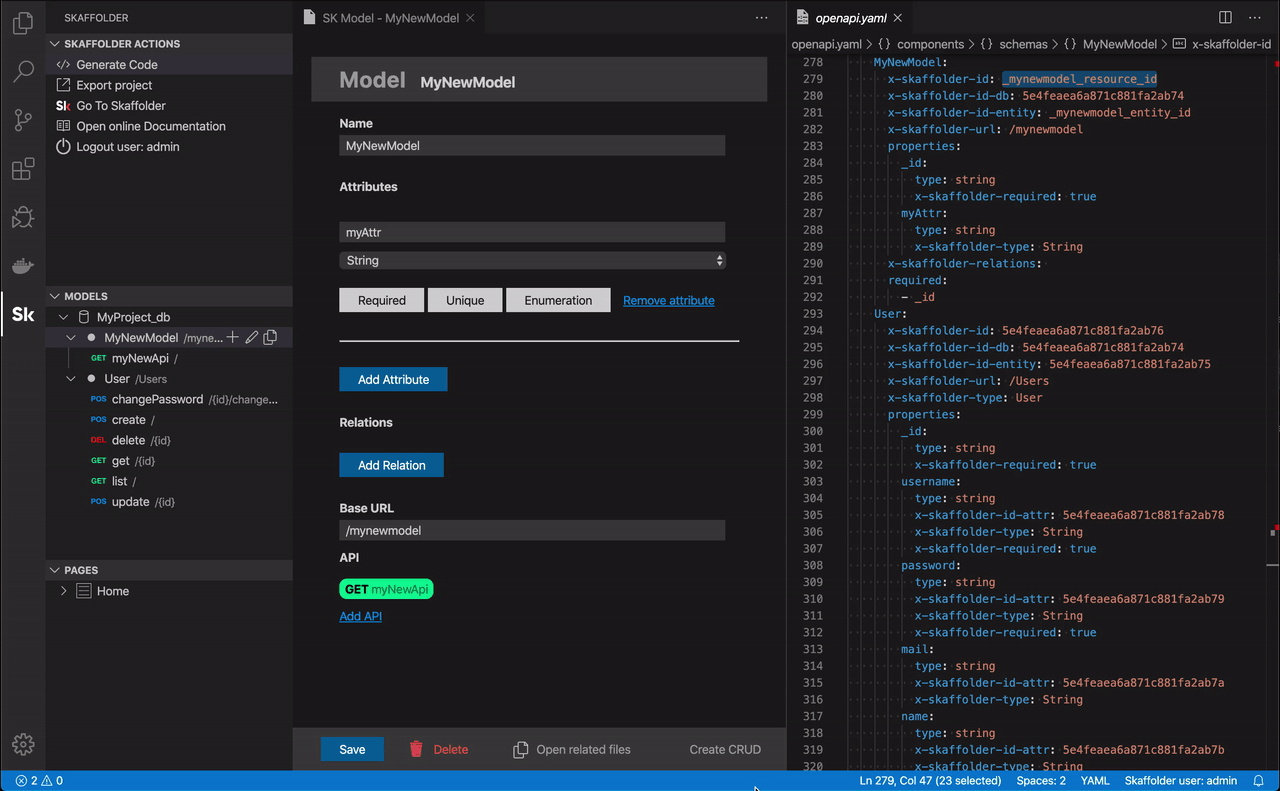Open the Add API link

[x=360, y=616]
